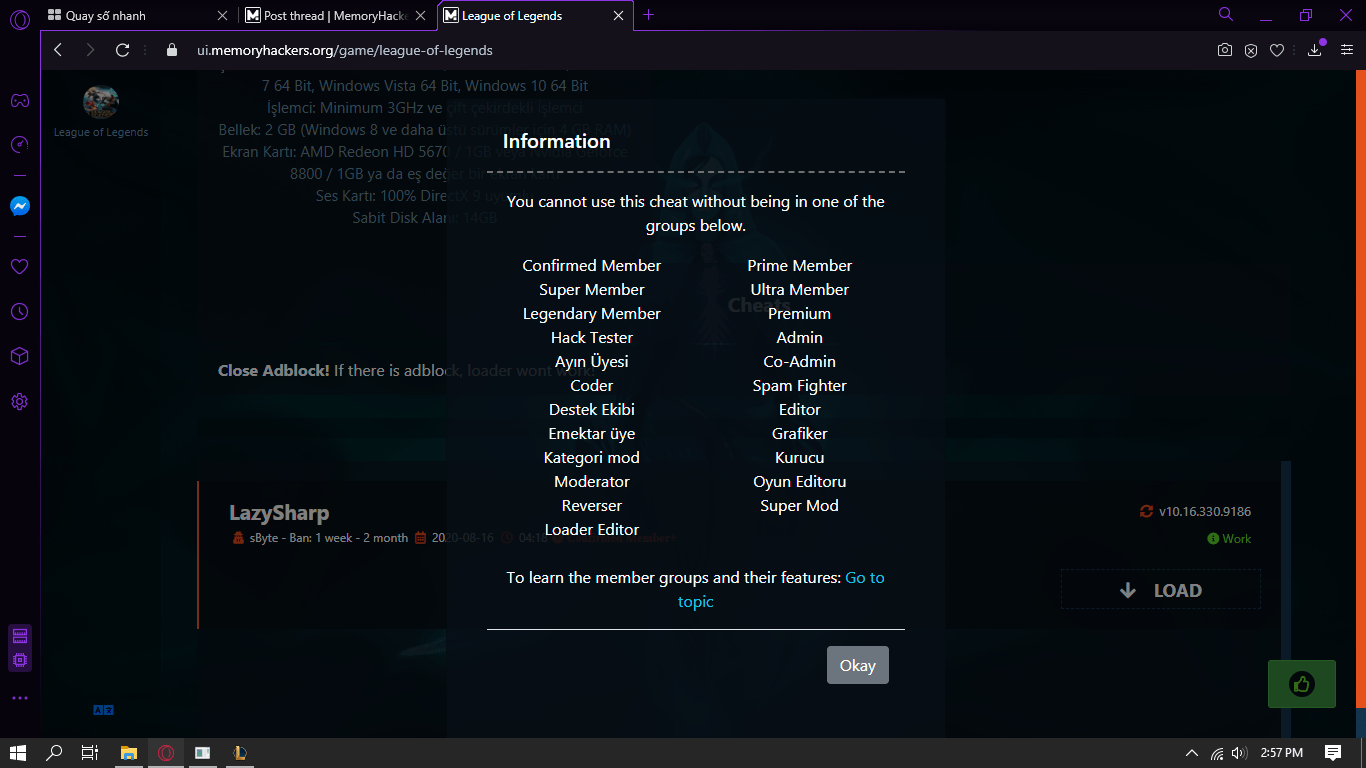Click the snapshot camera icon in address bar
The width and height of the screenshot is (1366, 768).
coord(1224,50)
